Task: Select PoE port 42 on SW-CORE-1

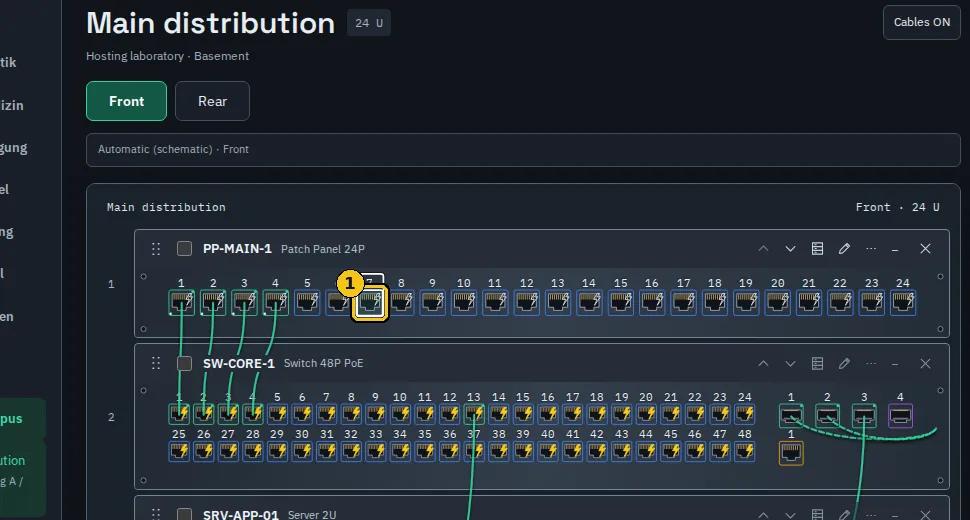Action: (597, 451)
